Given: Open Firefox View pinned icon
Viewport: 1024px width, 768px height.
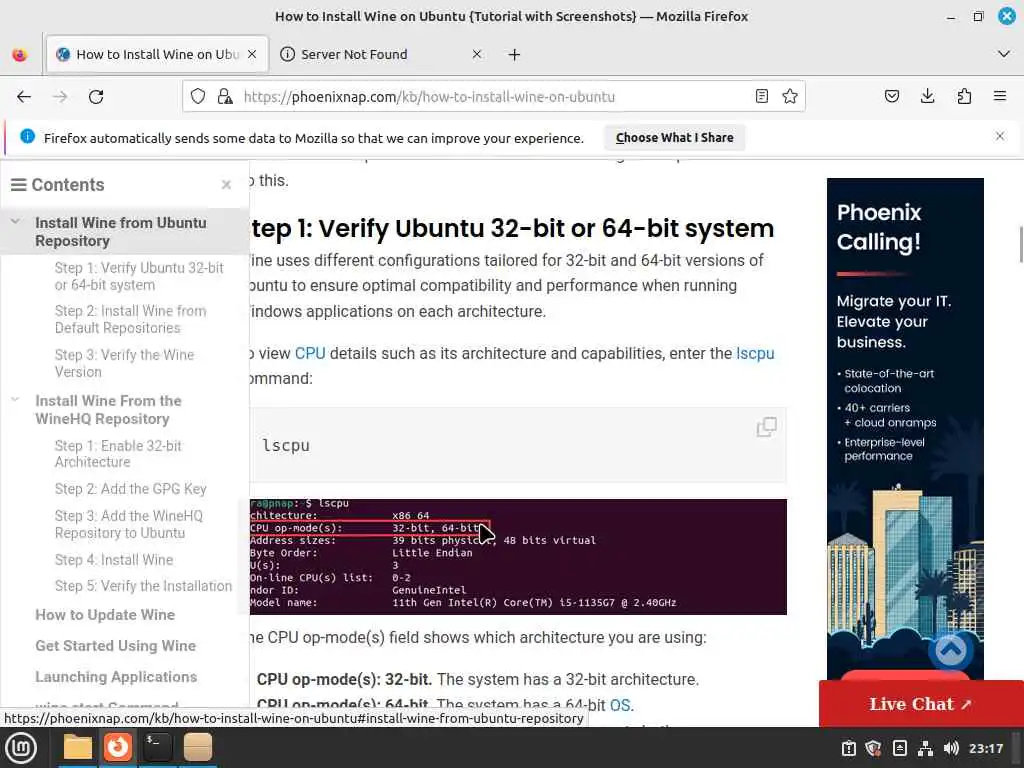Looking at the screenshot, I should (x=20, y=55).
